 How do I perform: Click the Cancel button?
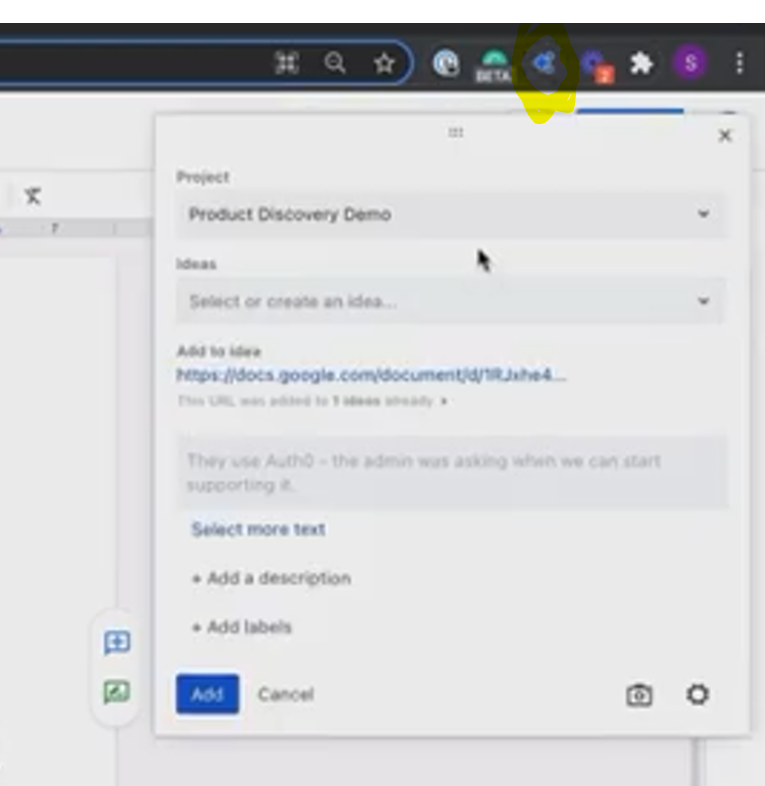coord(286,694)
